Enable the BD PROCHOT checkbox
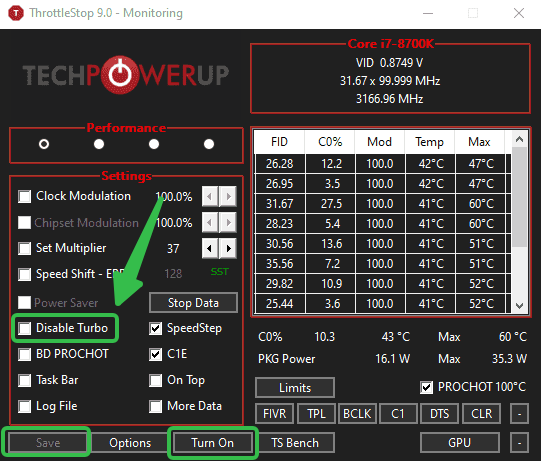Image resolution: width=541 pixels, height=461 pixels. [x=24, y=354]
